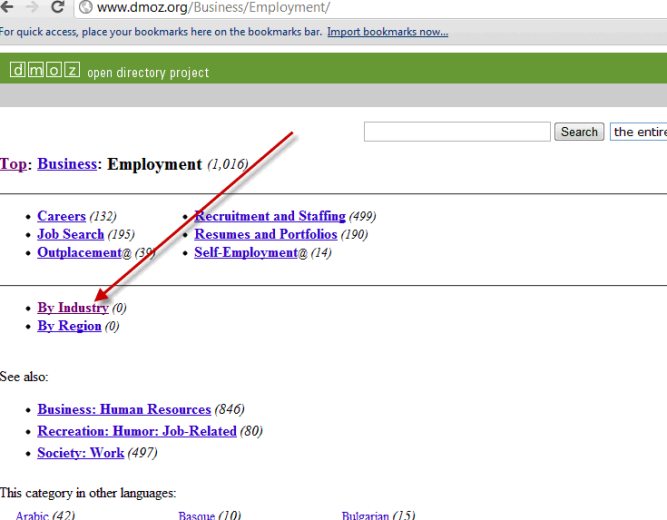Browse employment By Industry

click(72, 308)
